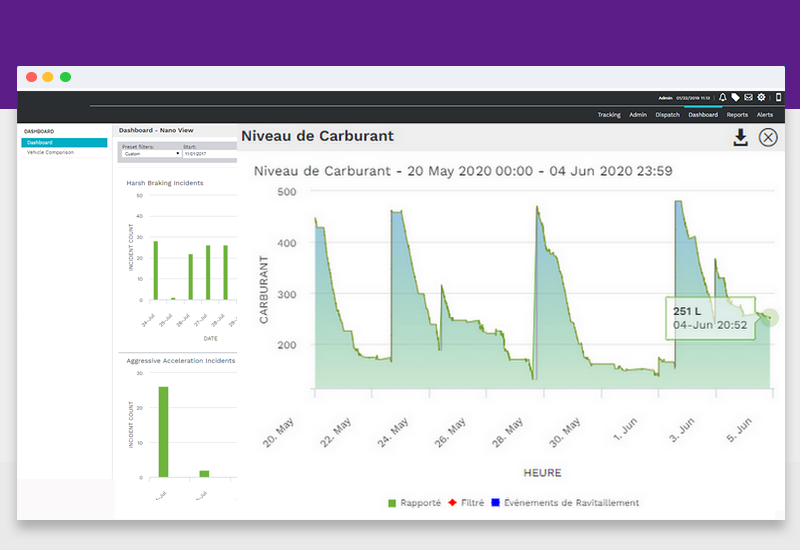
Task: Expand the Preset filters Custom dropdown
Action: pos(151,154)
